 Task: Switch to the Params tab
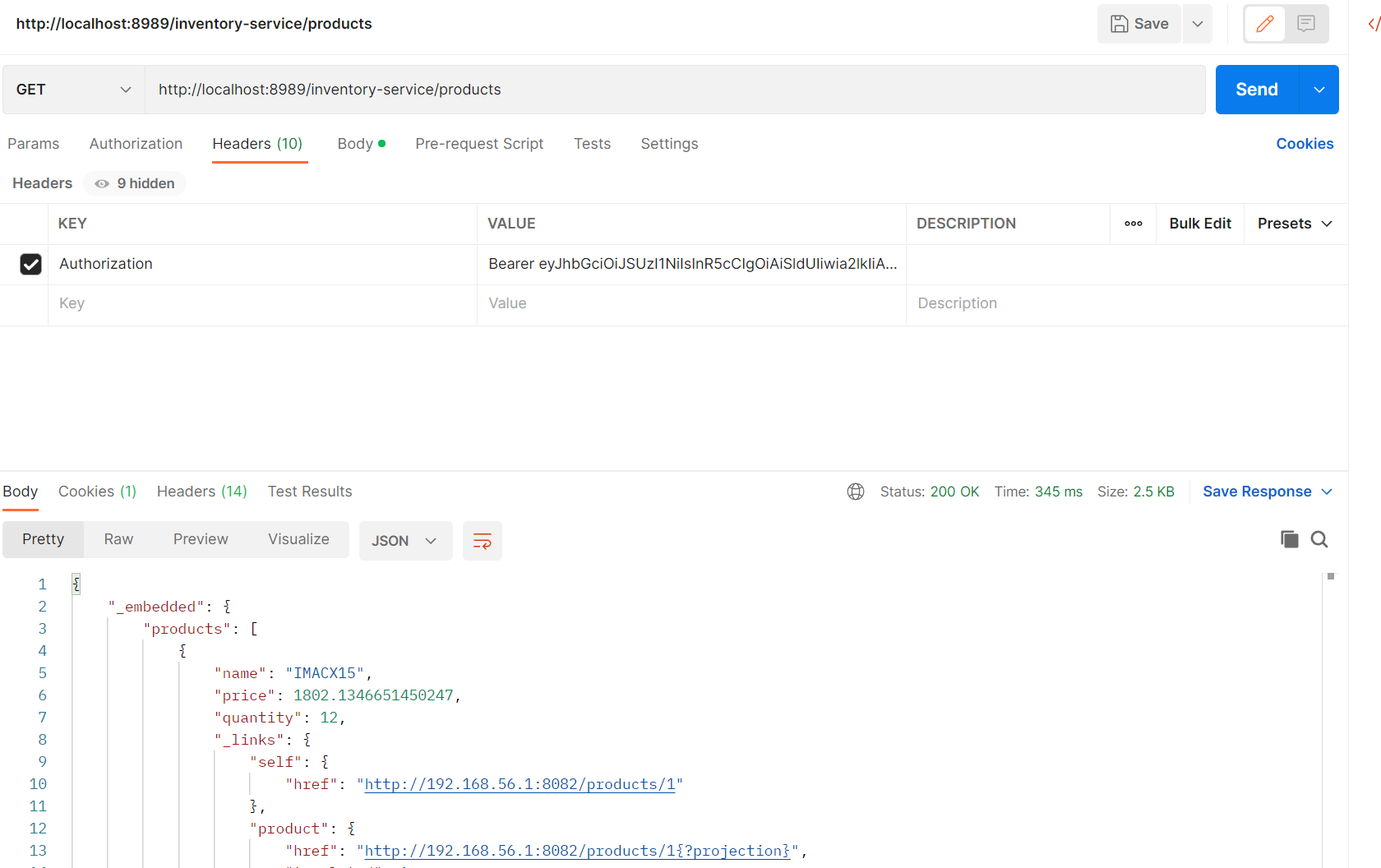point(34,144)
